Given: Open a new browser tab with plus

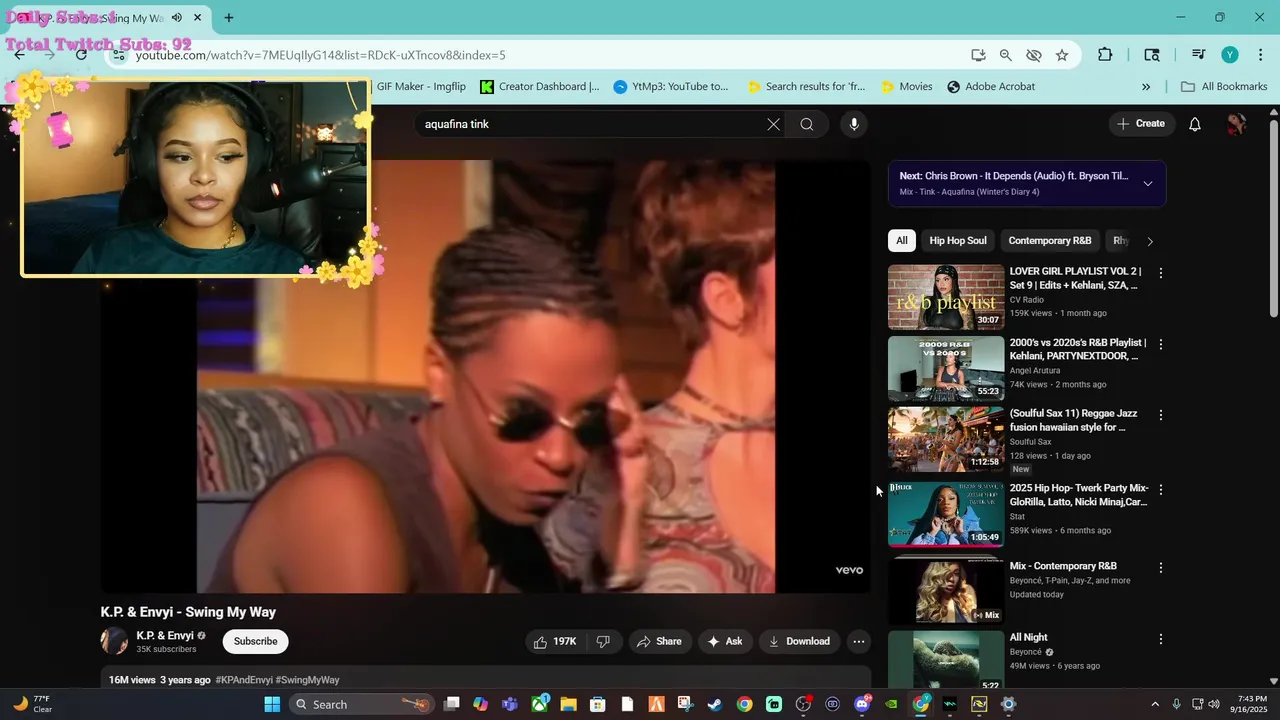Looking at the screenshot, I should [x=229, y=17].
